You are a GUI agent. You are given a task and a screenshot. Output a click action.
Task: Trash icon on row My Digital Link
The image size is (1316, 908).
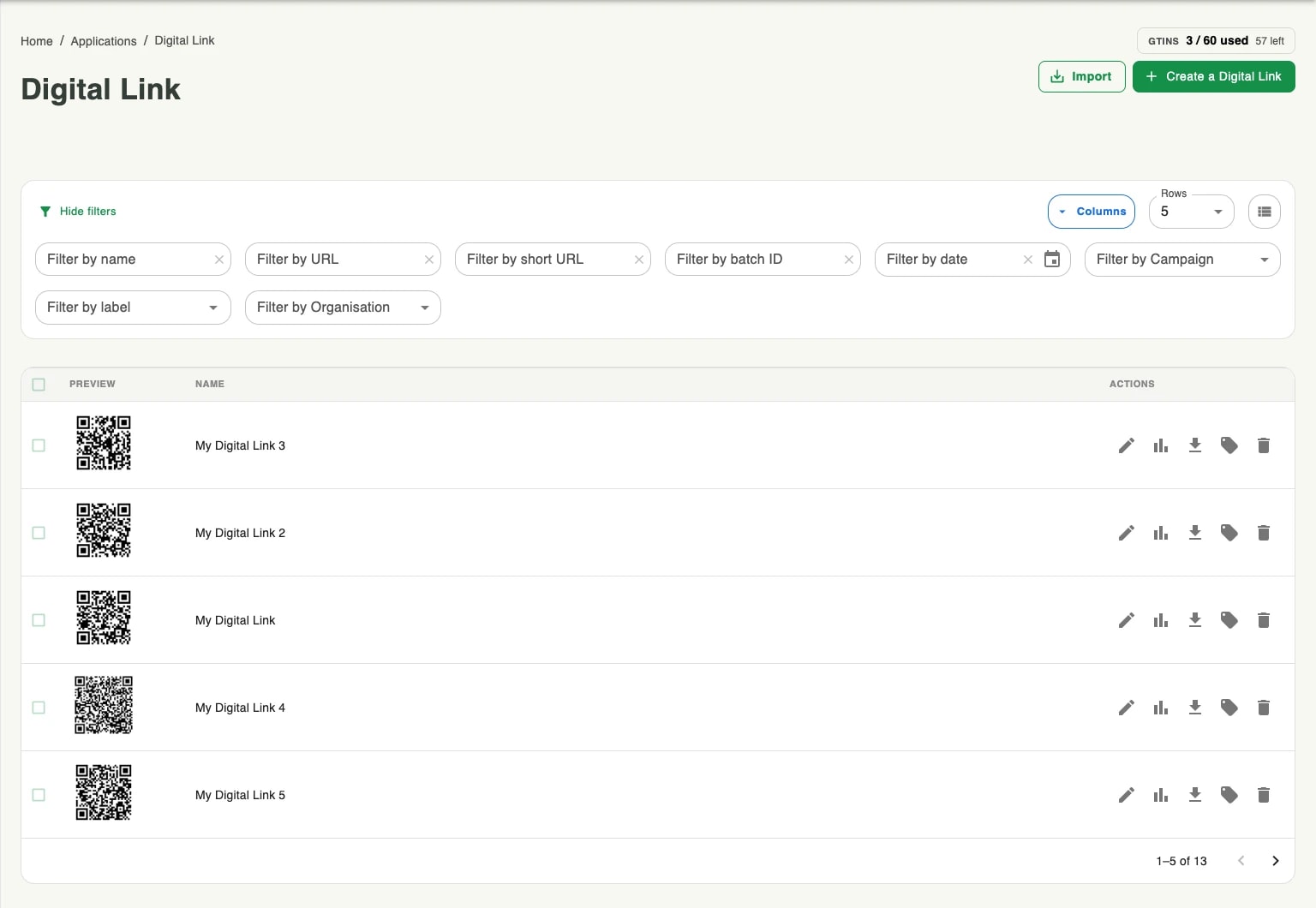(1264, 620)
